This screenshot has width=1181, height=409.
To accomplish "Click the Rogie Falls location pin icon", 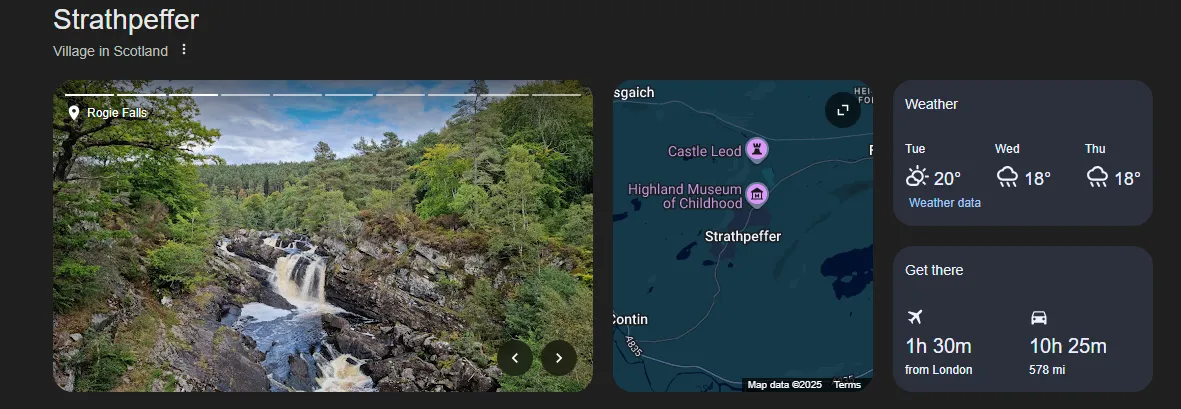I will [x=73, y=113].
